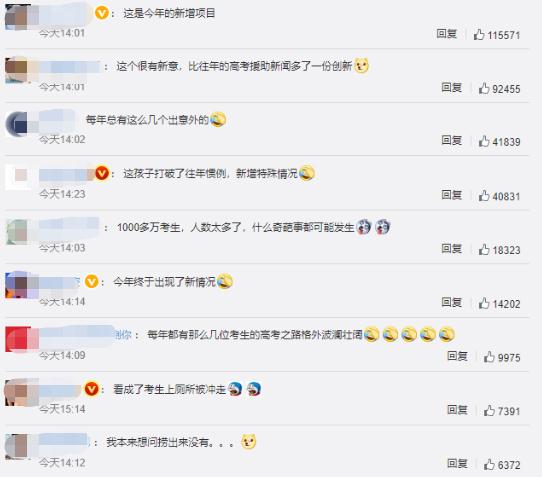Like the comment with 115571 likes
Viewport: 542px width, 477px height.
(479, 35)
